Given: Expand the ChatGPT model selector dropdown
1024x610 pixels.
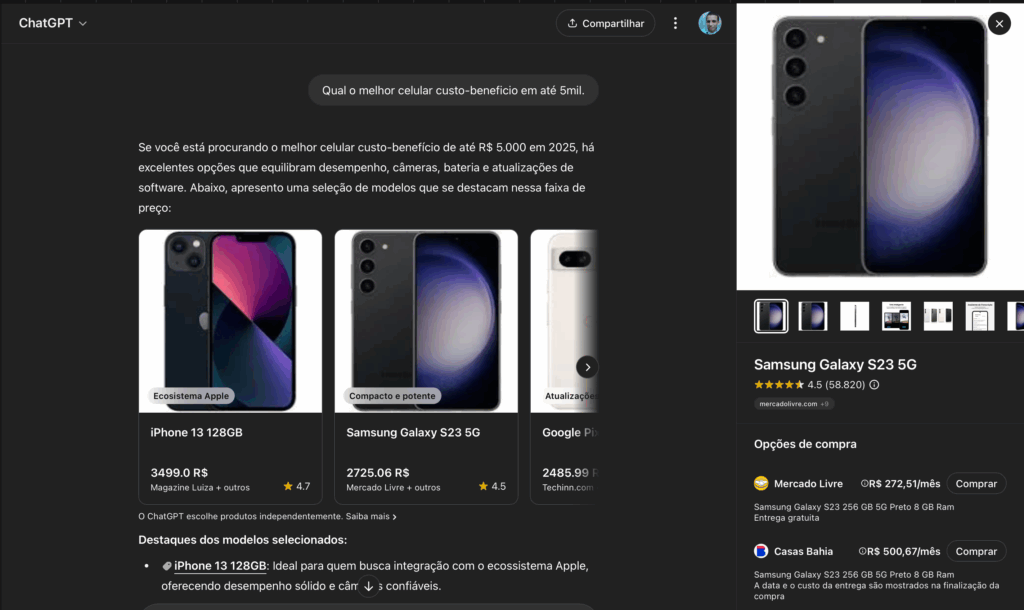Looking at the screenshot, I should point(53,23).
